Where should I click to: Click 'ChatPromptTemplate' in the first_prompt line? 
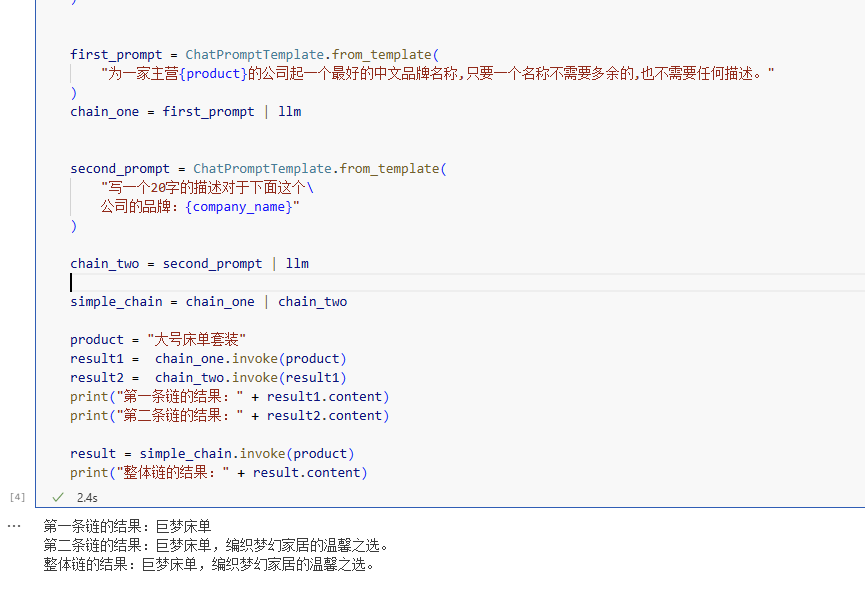pyautogui.click(x=254, y=55)
